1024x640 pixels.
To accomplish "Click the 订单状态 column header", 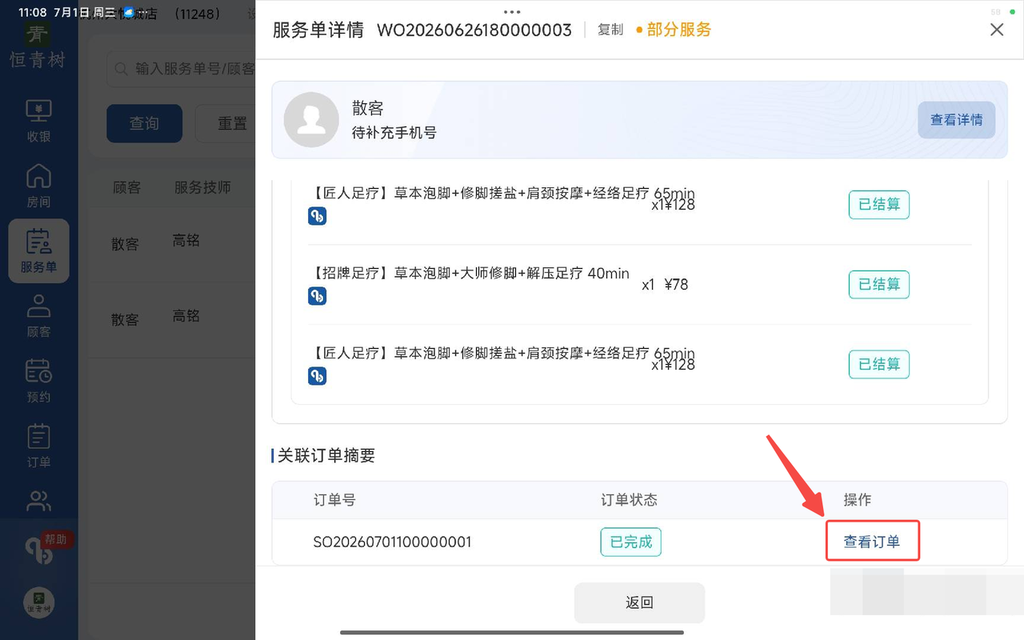I will (629, 500).
